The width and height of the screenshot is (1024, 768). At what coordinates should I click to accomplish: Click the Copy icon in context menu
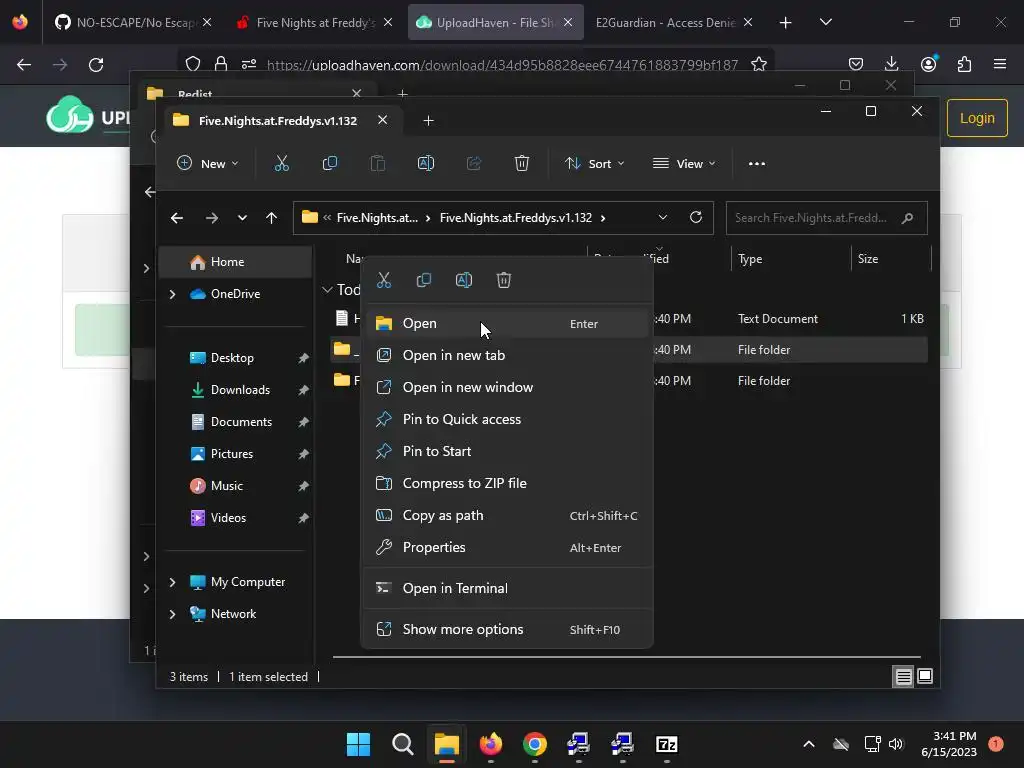(424, 280)
